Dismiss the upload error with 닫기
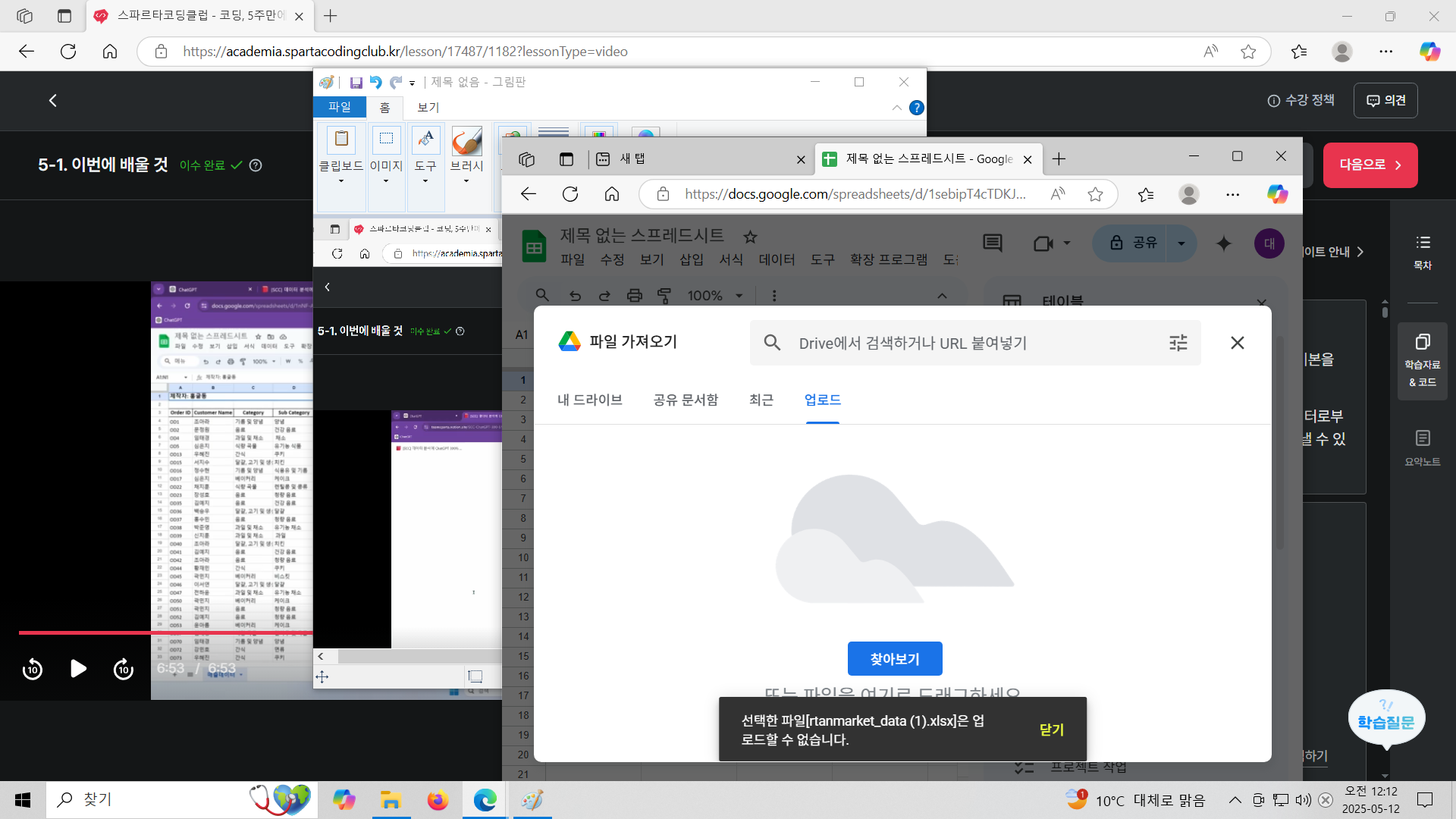The image size is (1456, 819). (1052, 730)
